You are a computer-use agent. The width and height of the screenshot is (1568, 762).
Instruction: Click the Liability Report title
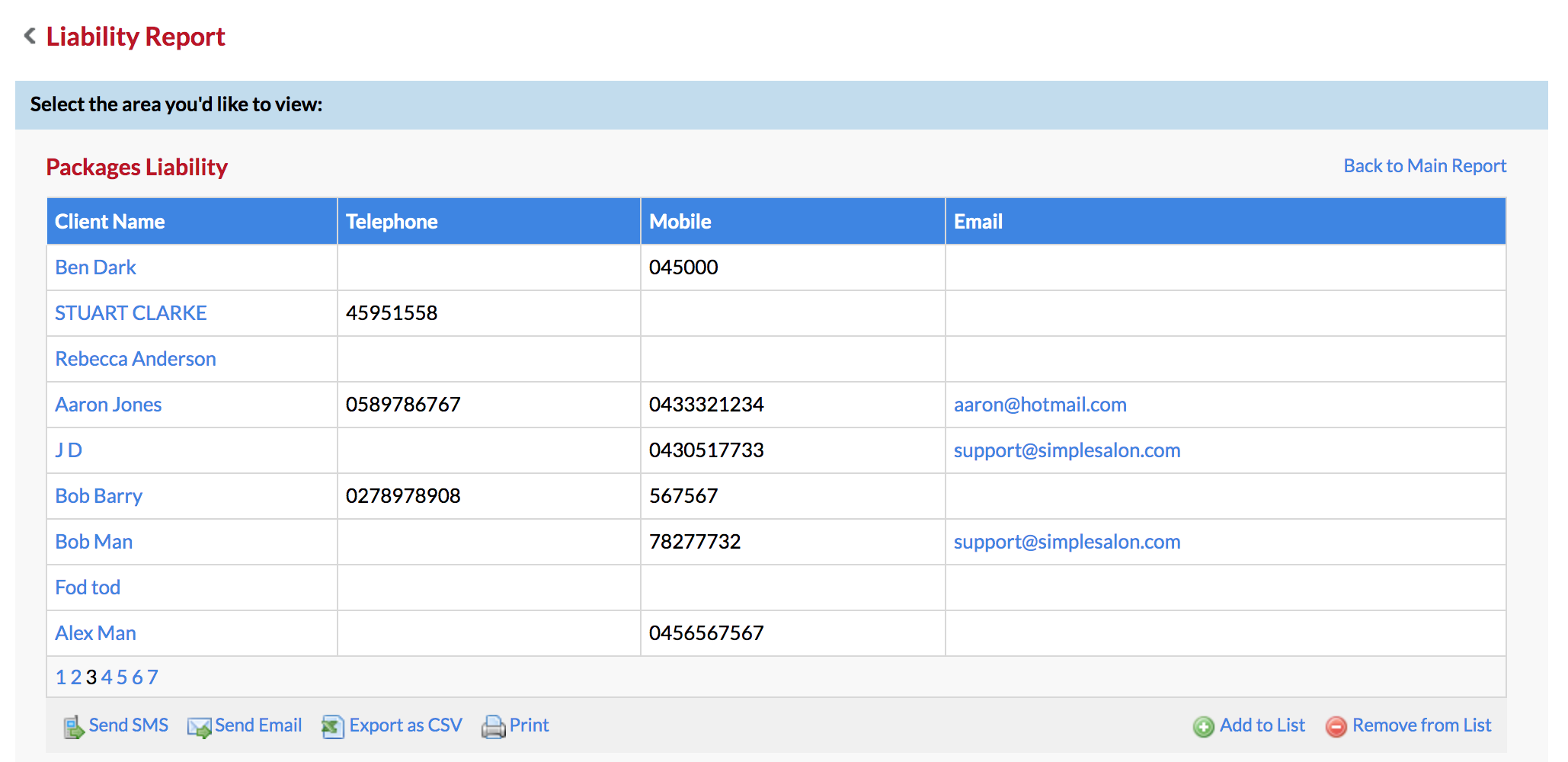click(x=136, y=37)
